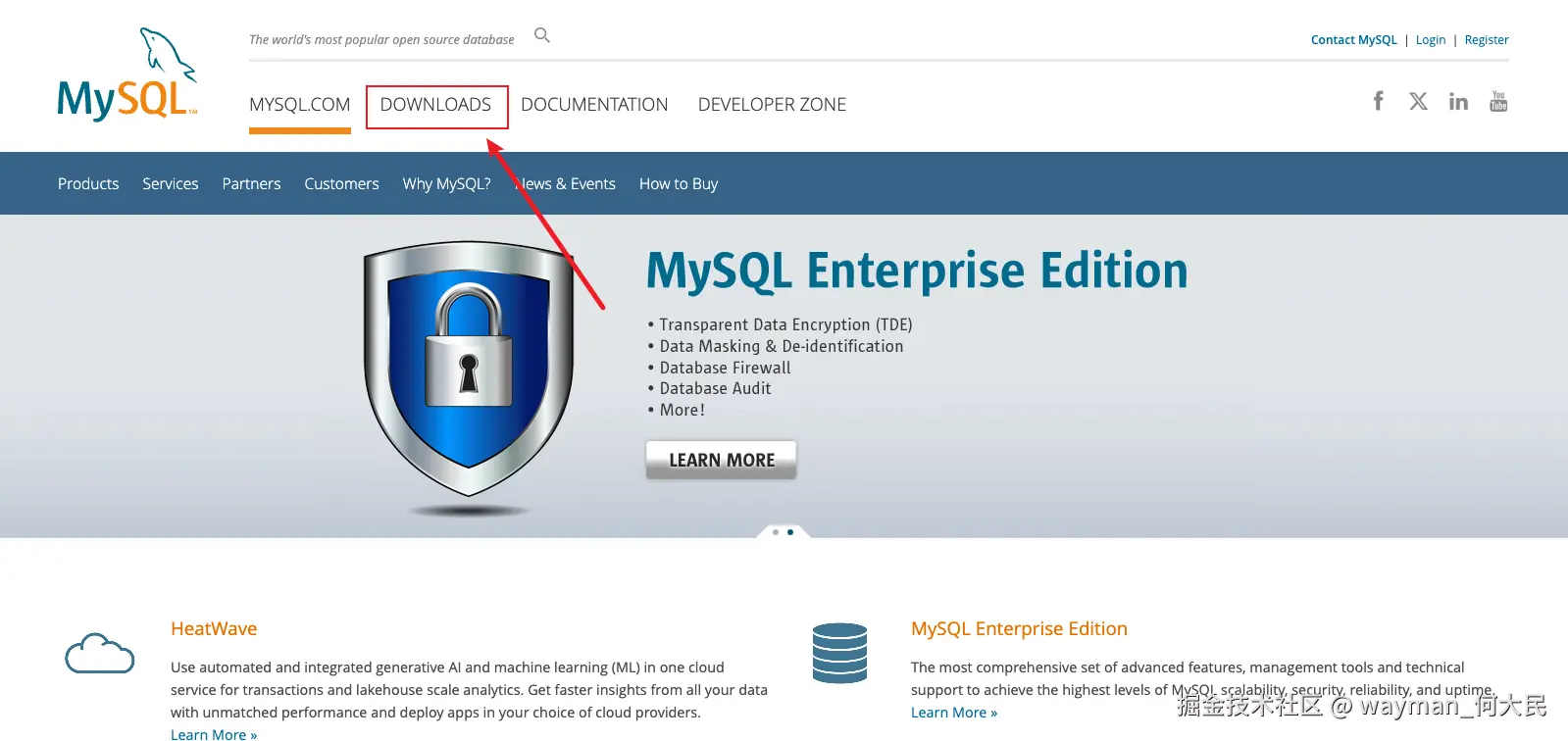Image resolution: width=1568 pixels, height=741 pixels.
Task: Open MySQL's LinkedIn icon
Action: tap(1458, 101)
